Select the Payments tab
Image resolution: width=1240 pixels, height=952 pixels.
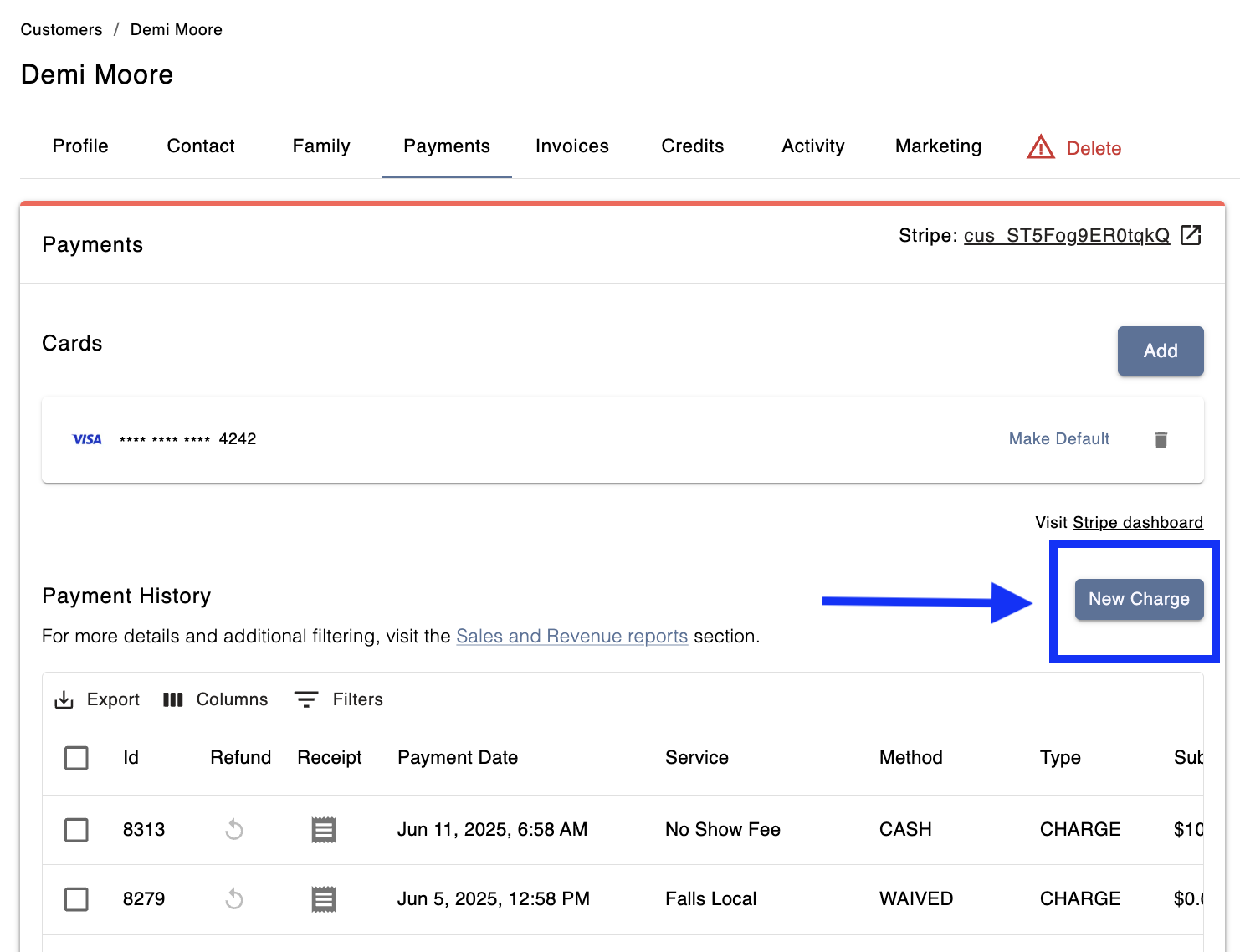447,146
